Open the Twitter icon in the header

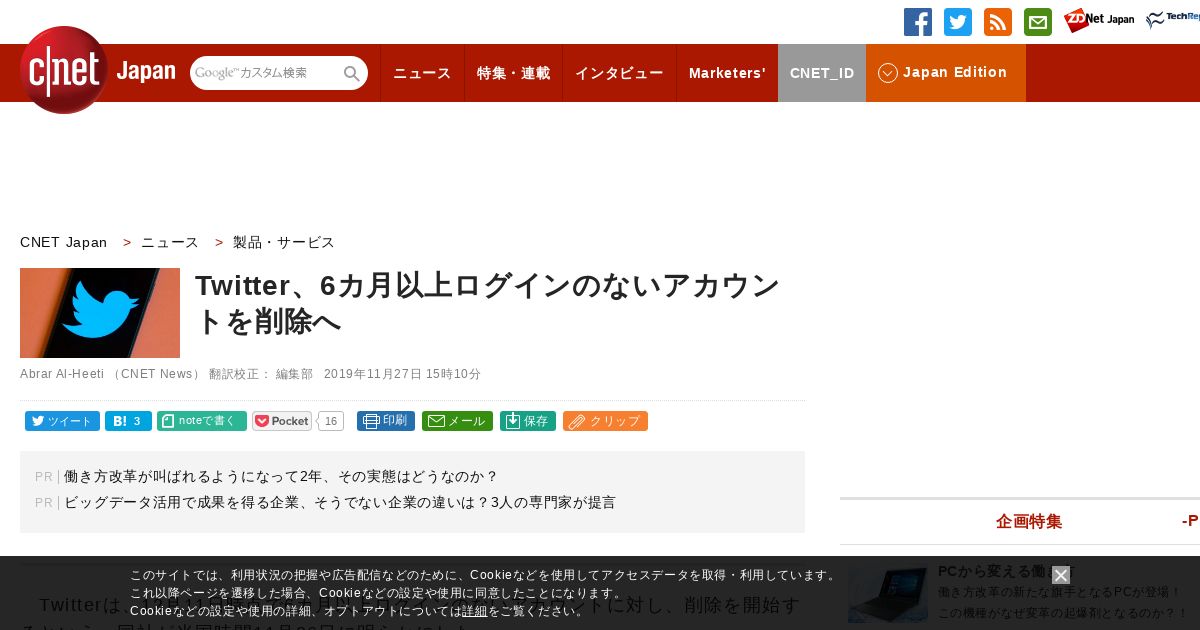pos(958,22)
